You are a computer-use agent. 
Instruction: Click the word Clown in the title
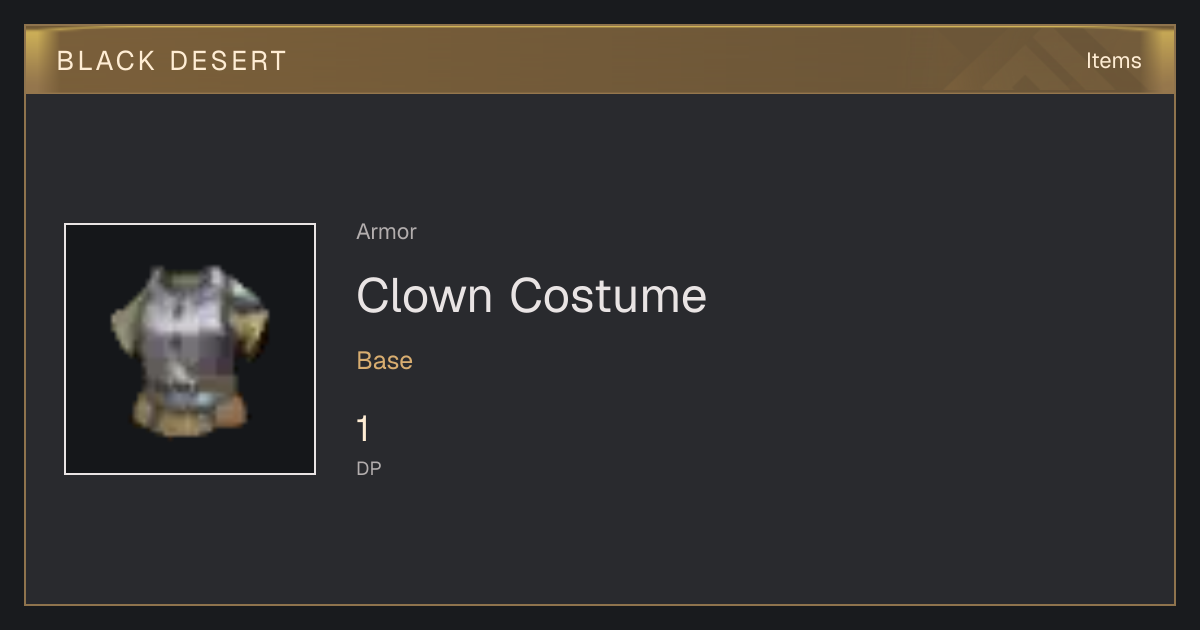point(425,296)
